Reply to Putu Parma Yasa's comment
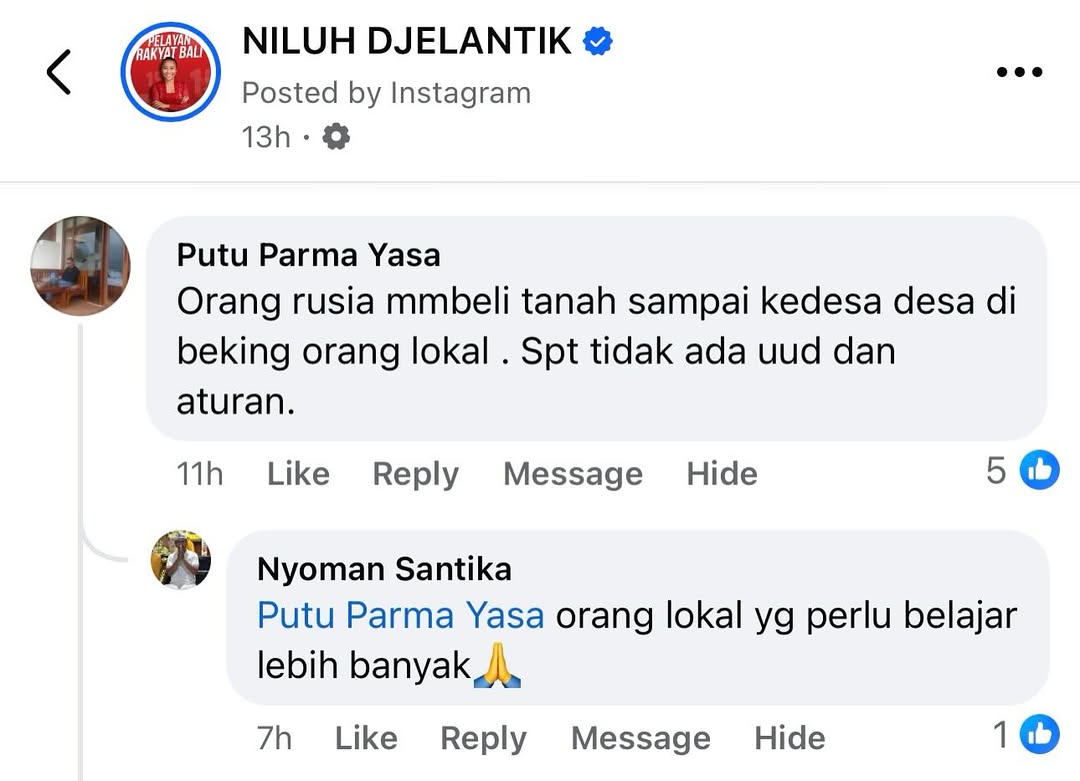 pyautogui.click(x=415, y=473)
